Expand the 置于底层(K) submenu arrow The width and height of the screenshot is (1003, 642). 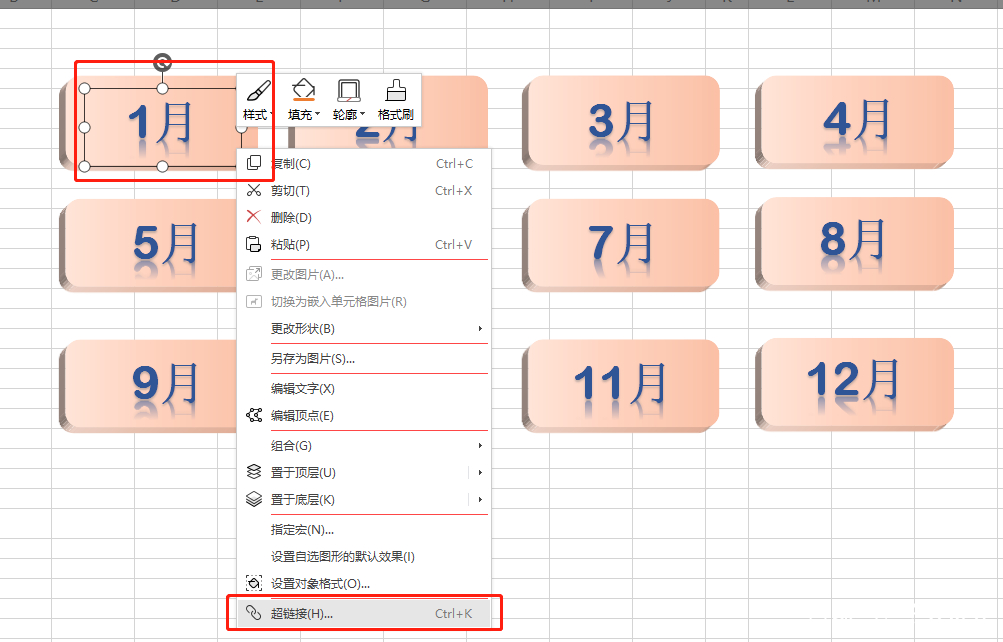(480, 499)
